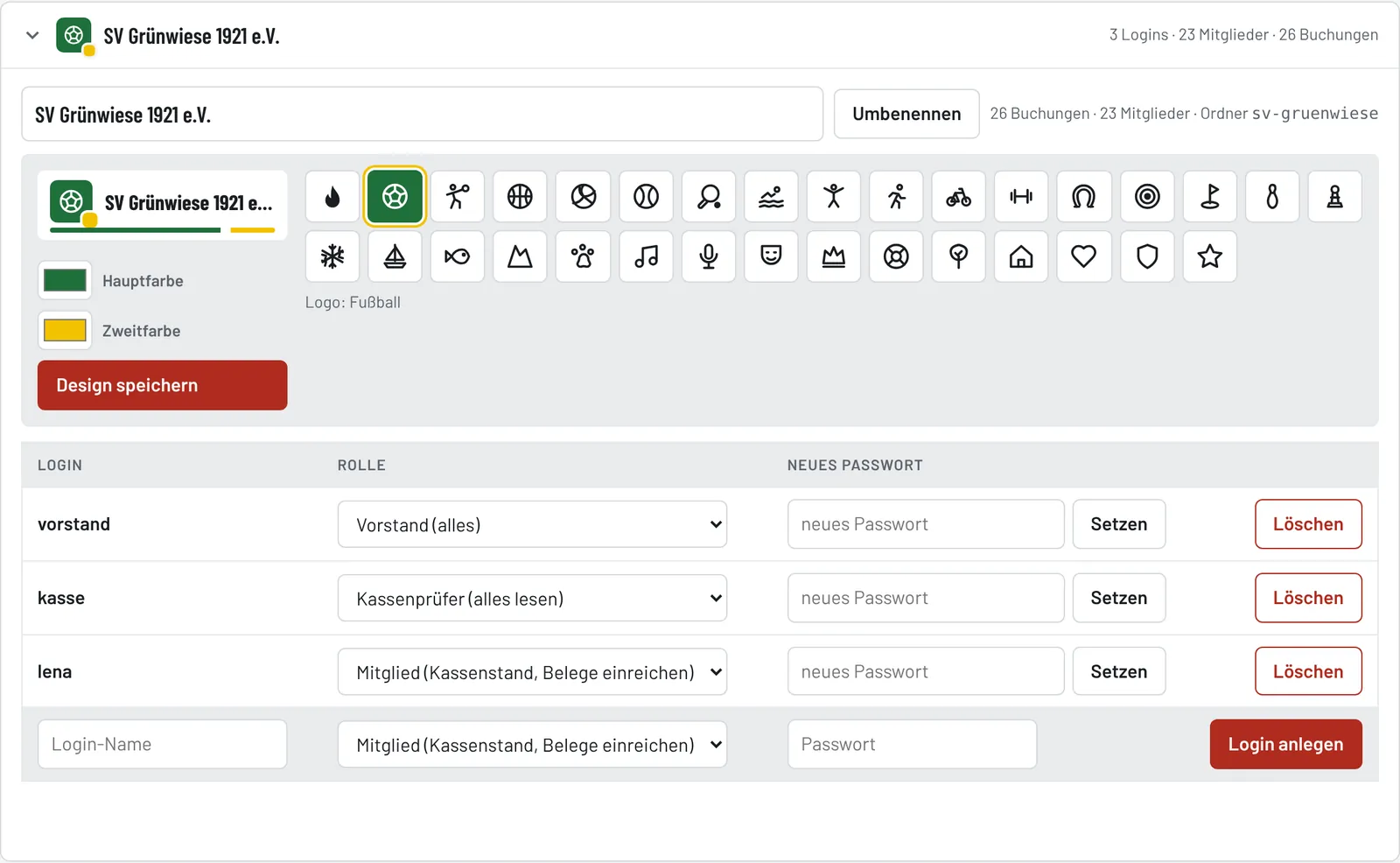Pick the sailboat logo icon
The height and width of the screenshot is (863, 1400).
[x=395, y=256]
